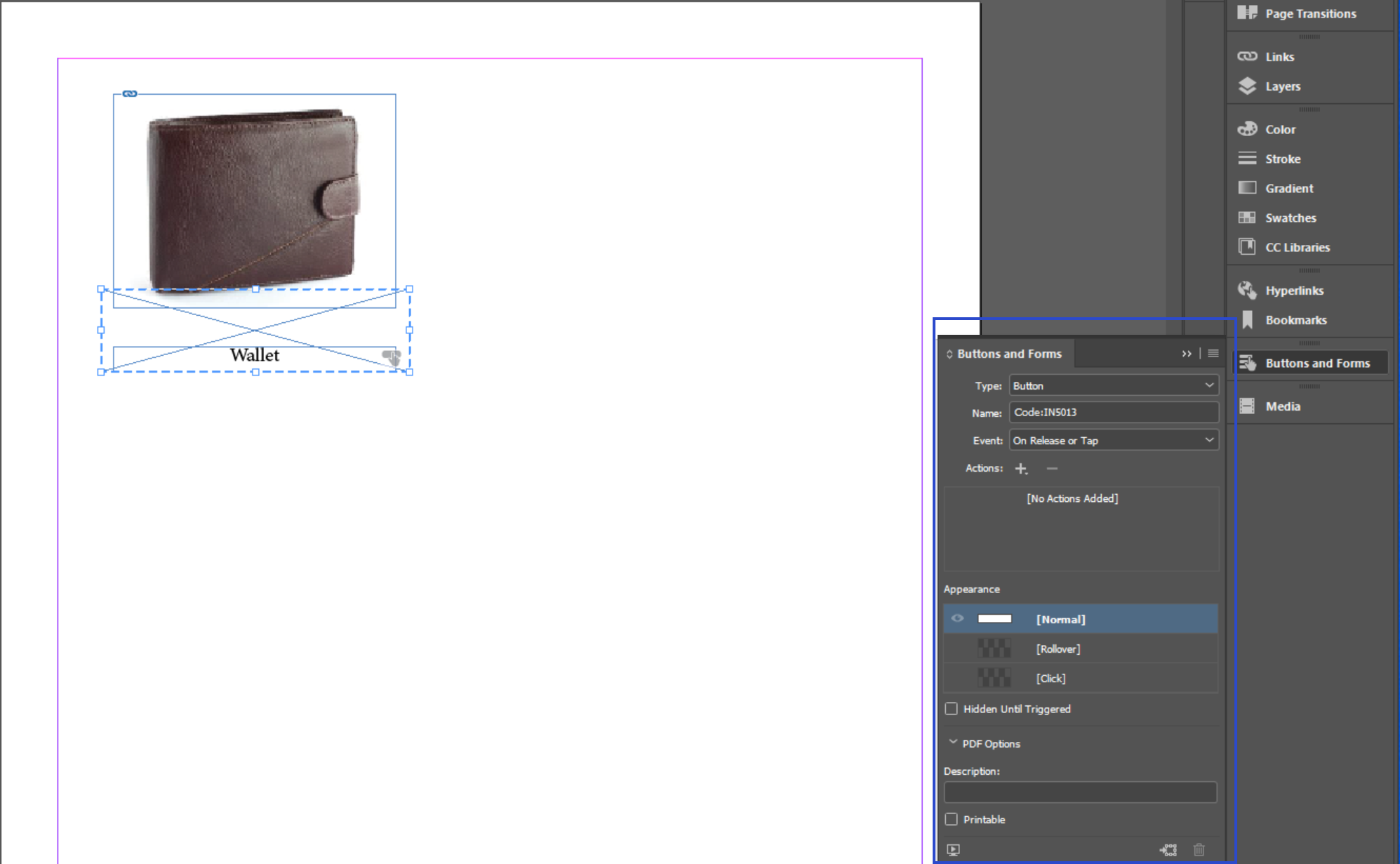This screenshot has width=1400, height=864.
Task: Toggle visibility eye of Normal state
Action: coord(957,618)
